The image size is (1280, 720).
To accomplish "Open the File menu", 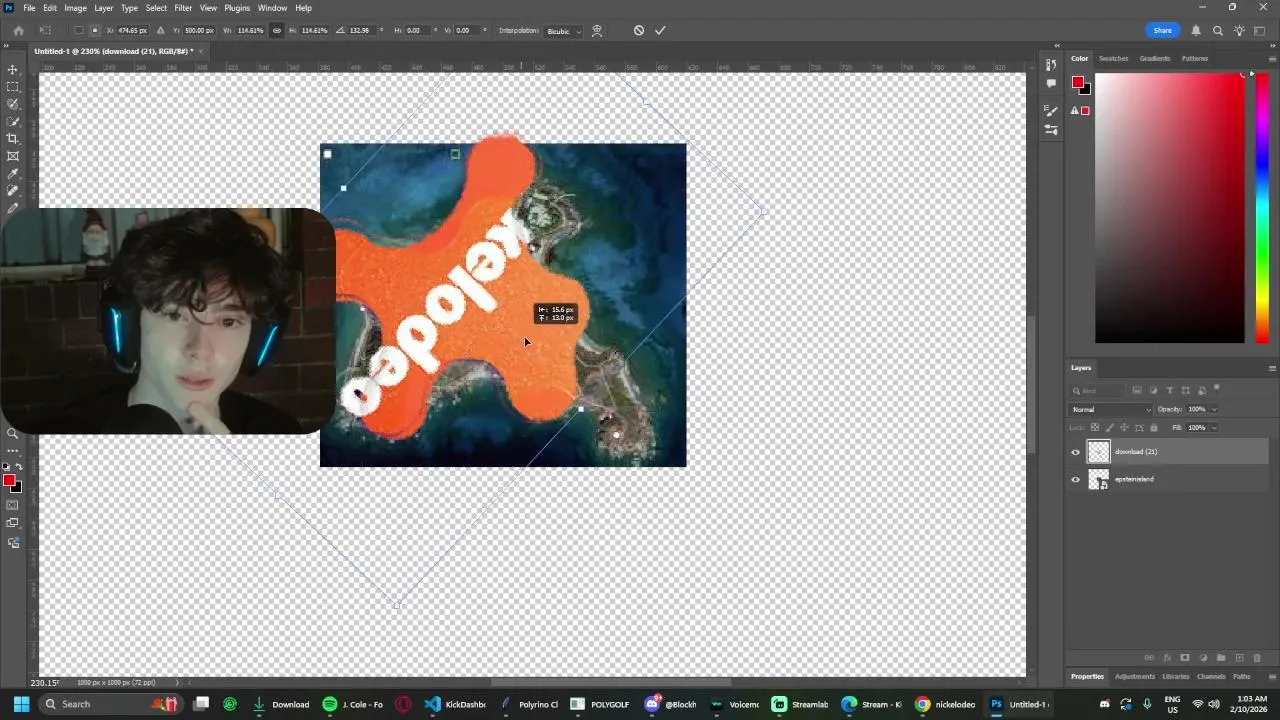I will click(x=29, y=8).
